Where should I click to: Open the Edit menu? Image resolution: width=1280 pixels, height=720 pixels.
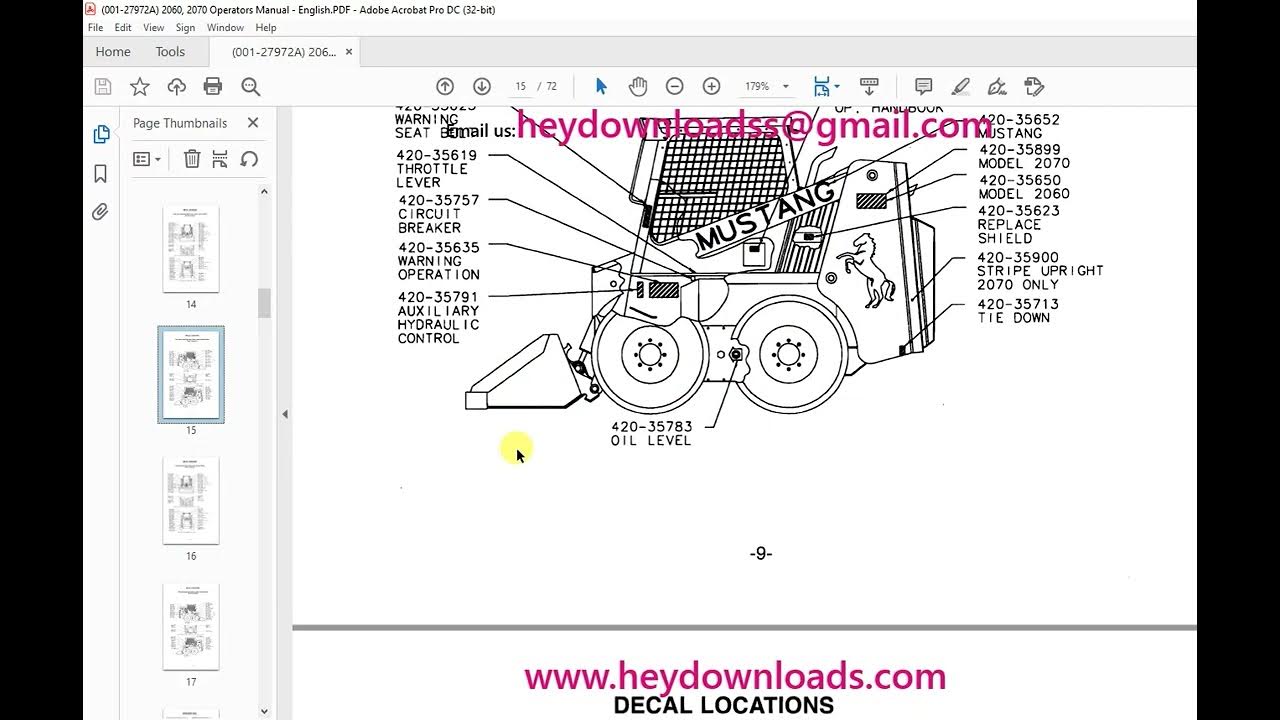123,28
